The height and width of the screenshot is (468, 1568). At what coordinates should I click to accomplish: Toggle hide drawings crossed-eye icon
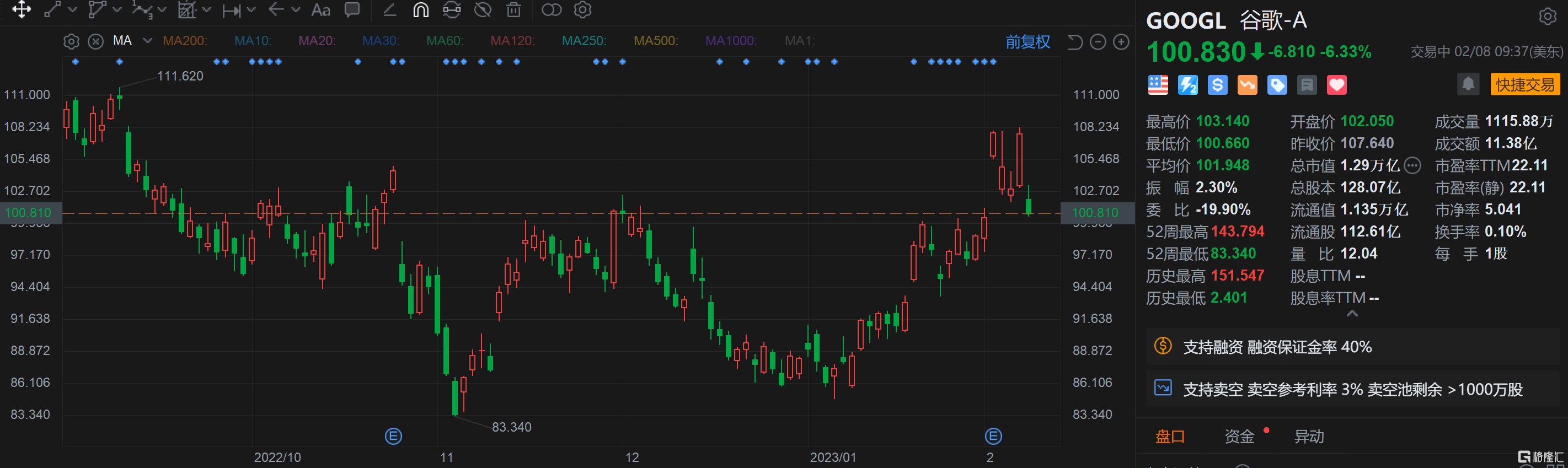[x=483, y=10]
